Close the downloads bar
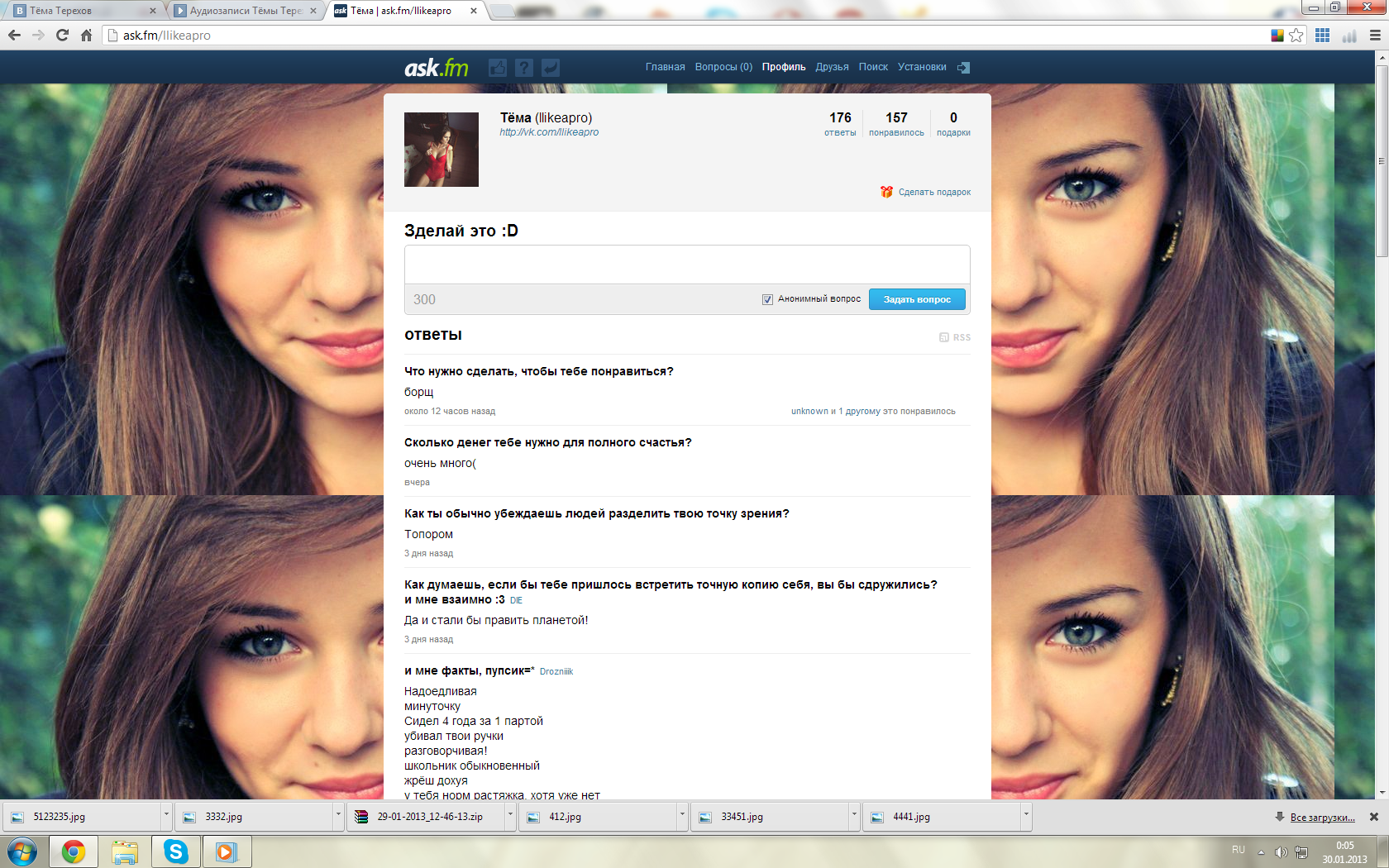The width and height of the screenshot is (1389, 868). pyautogui.click(x=1374, y=817)
